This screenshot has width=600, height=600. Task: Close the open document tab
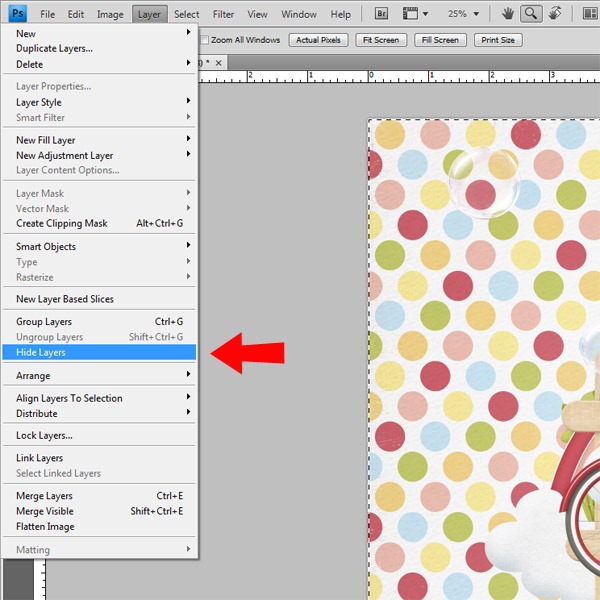tap(218, 63)
